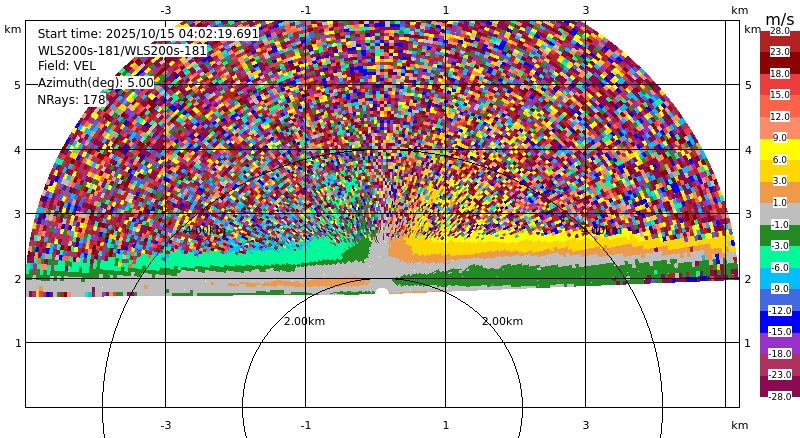Viewport: 800px width, 438px height.
Task: Click the 1 tick label on the right axis
Action: tap(748, 343)
